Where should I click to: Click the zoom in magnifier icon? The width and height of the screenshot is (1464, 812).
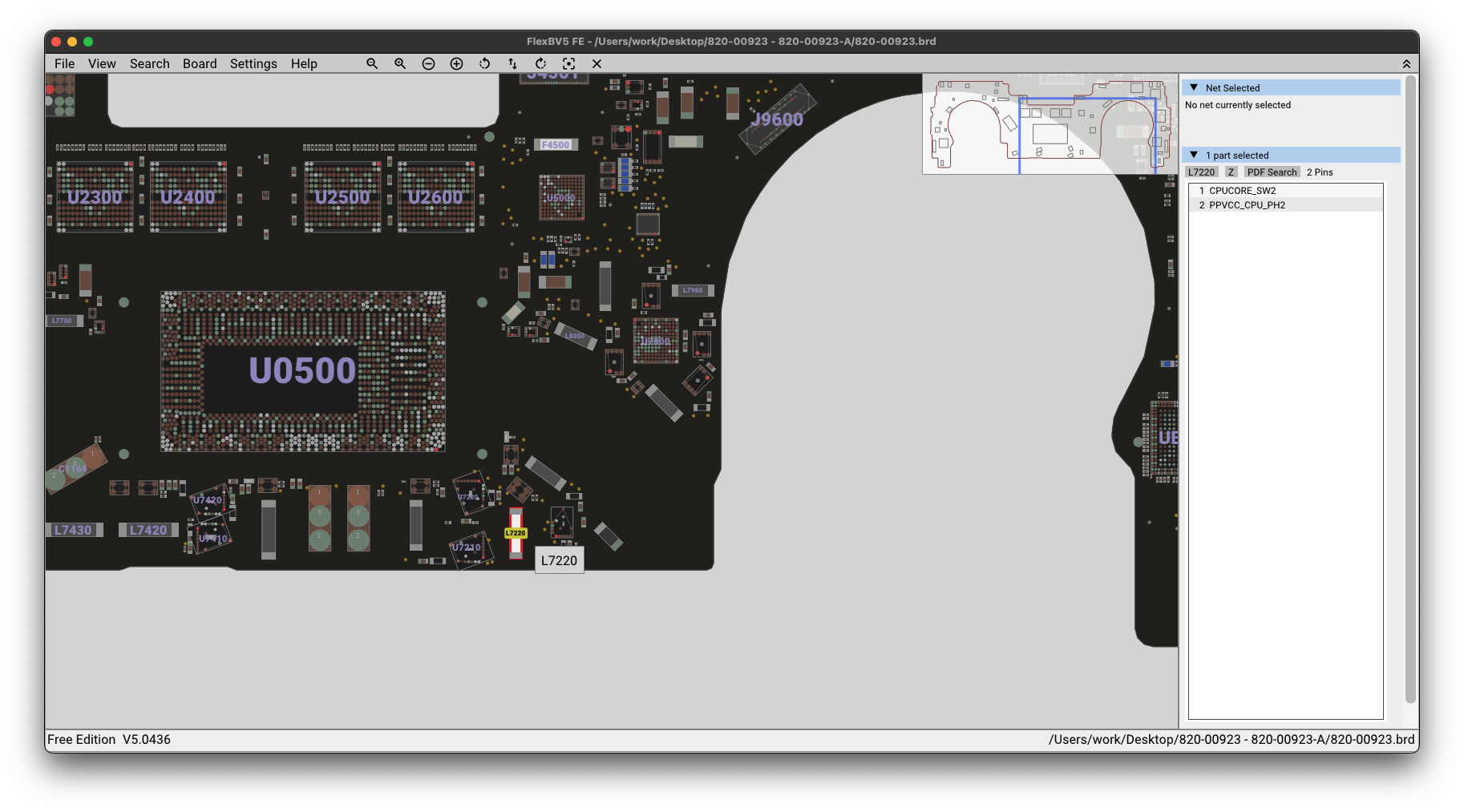pyautogui.click(x=400, y=63)
